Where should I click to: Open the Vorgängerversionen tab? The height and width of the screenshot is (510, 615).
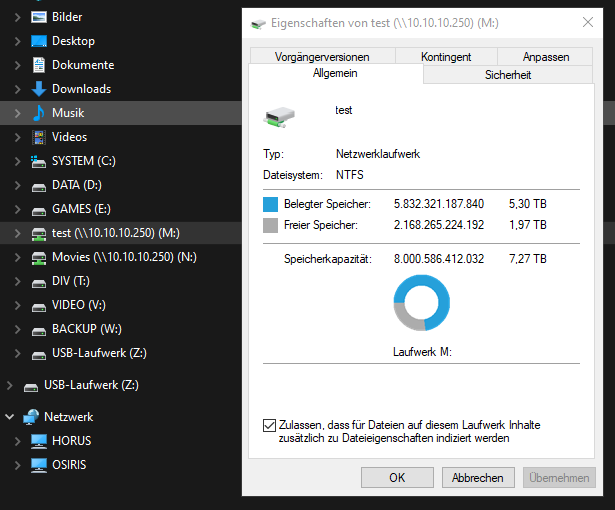[x=322, y=56]
